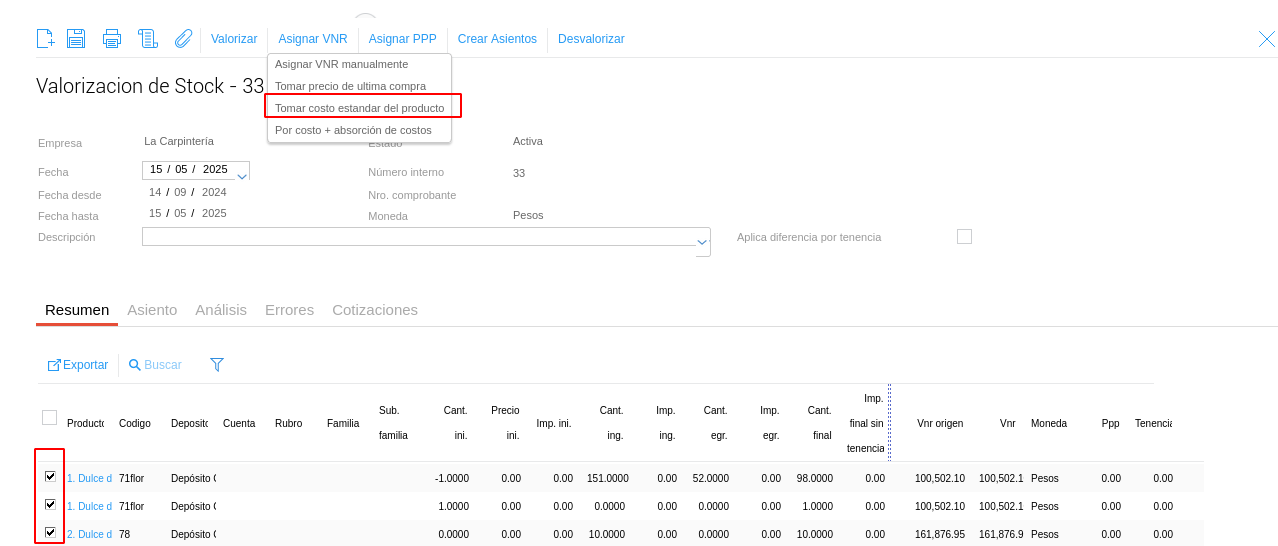The width and height of the screenshot is (1278, 546).
Task: Uncheck the first row checkbox
Action: click(x=50, y=477)
